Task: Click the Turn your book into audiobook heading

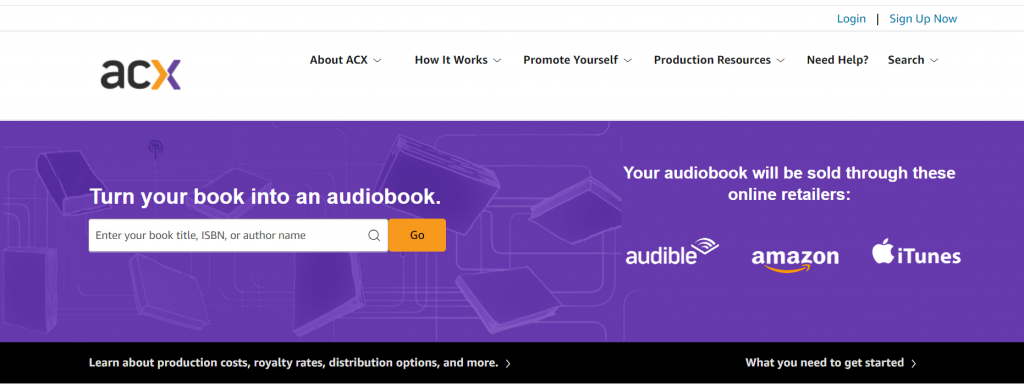Action: [265, 197]
